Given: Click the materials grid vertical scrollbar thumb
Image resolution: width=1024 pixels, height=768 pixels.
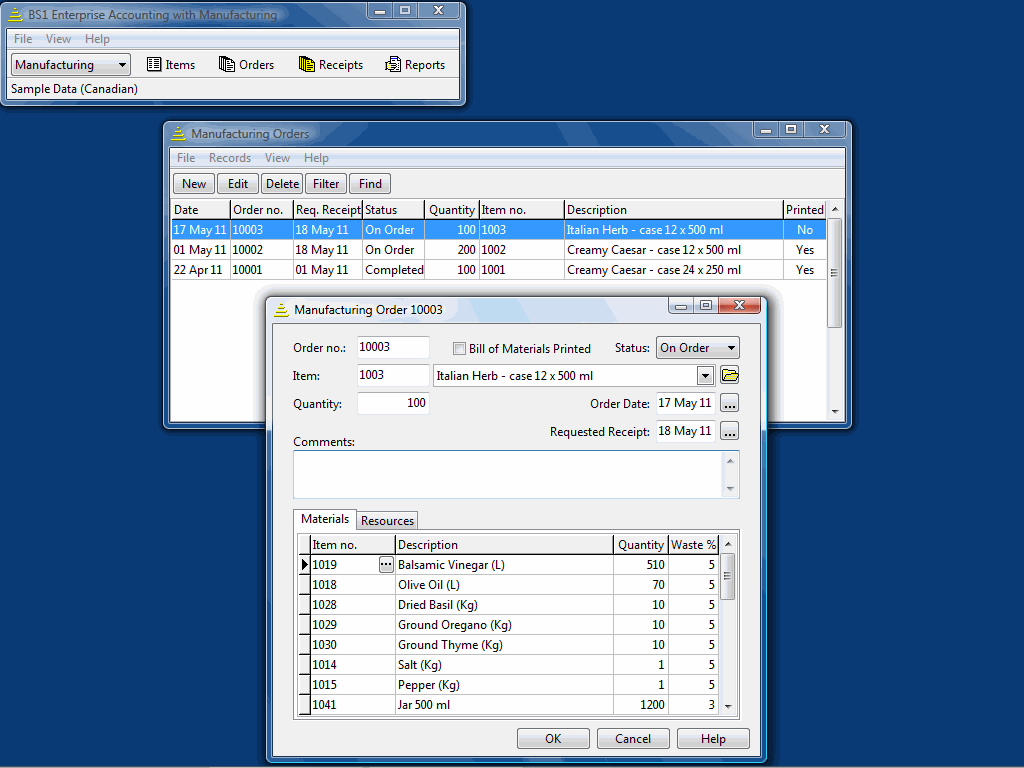Looking at the screenshot, I should (x=728, y=576).
